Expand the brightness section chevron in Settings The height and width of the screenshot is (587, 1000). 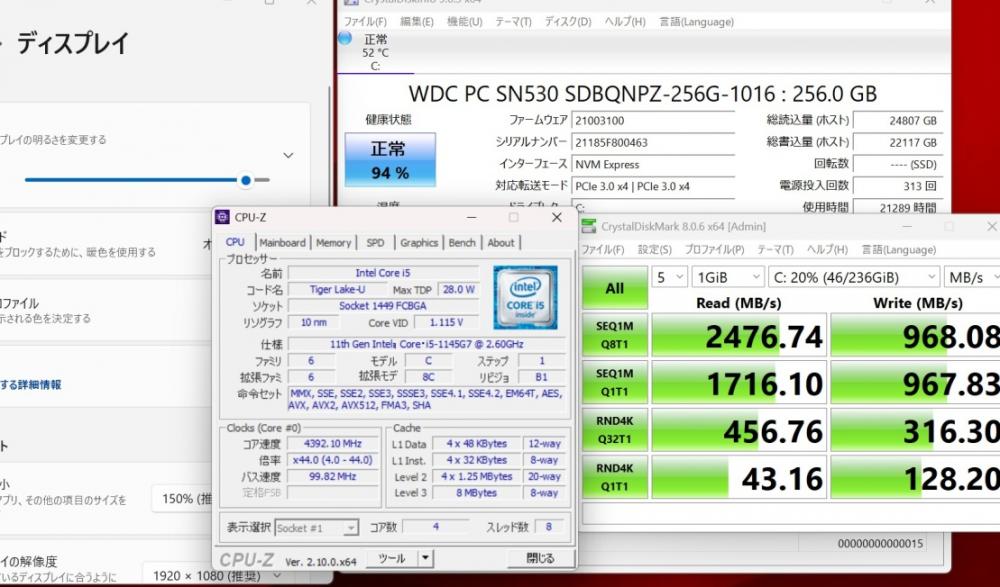[288, 156]
